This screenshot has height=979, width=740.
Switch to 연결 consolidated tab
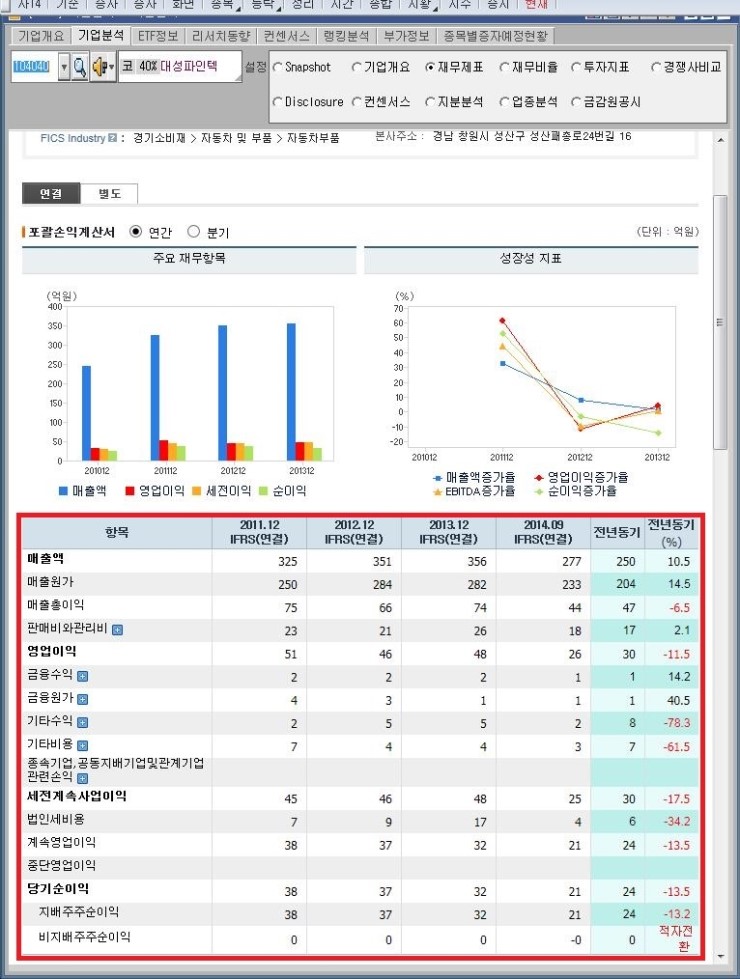tap(51, 194)
